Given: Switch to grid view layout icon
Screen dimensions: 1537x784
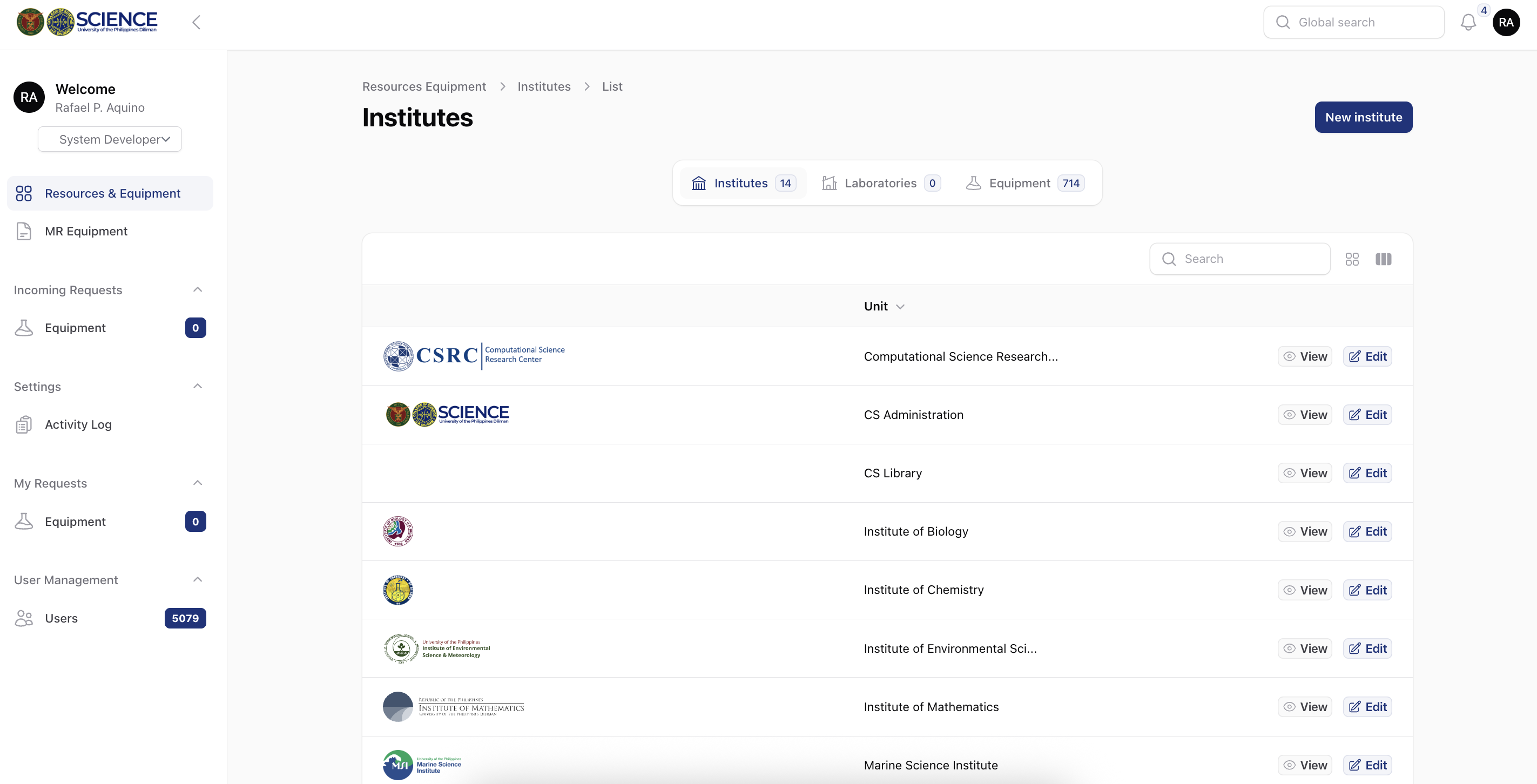Looking at the screenshot, I should tap(1352, 259).
